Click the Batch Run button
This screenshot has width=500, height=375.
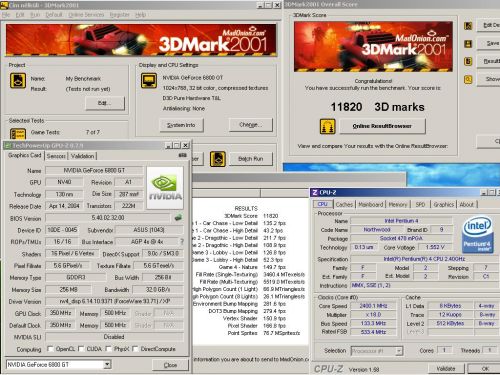pos(251,159)
